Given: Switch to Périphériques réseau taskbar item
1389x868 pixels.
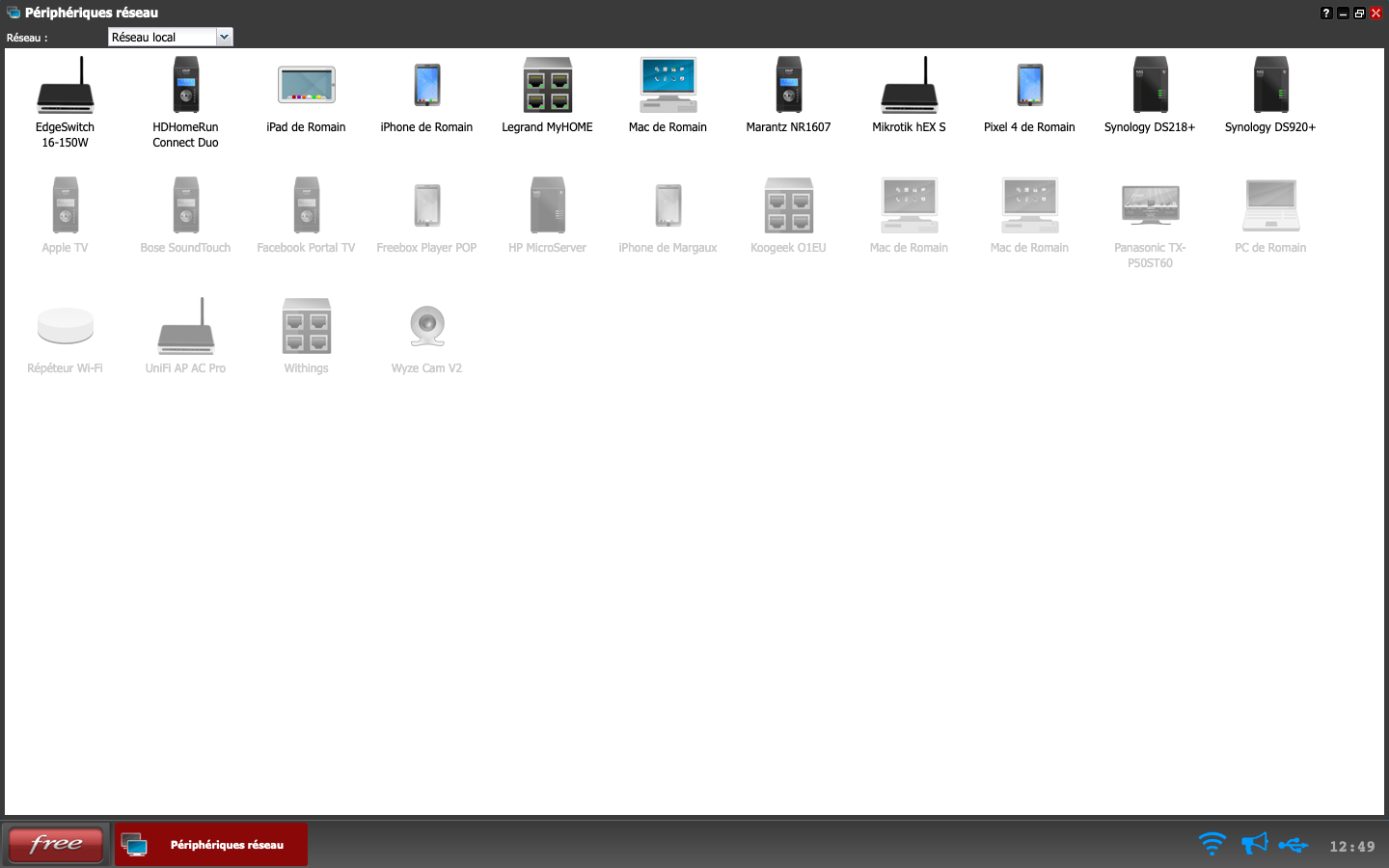Looking at the screenshot, I should pyautogui.click(x=211, y=844).
